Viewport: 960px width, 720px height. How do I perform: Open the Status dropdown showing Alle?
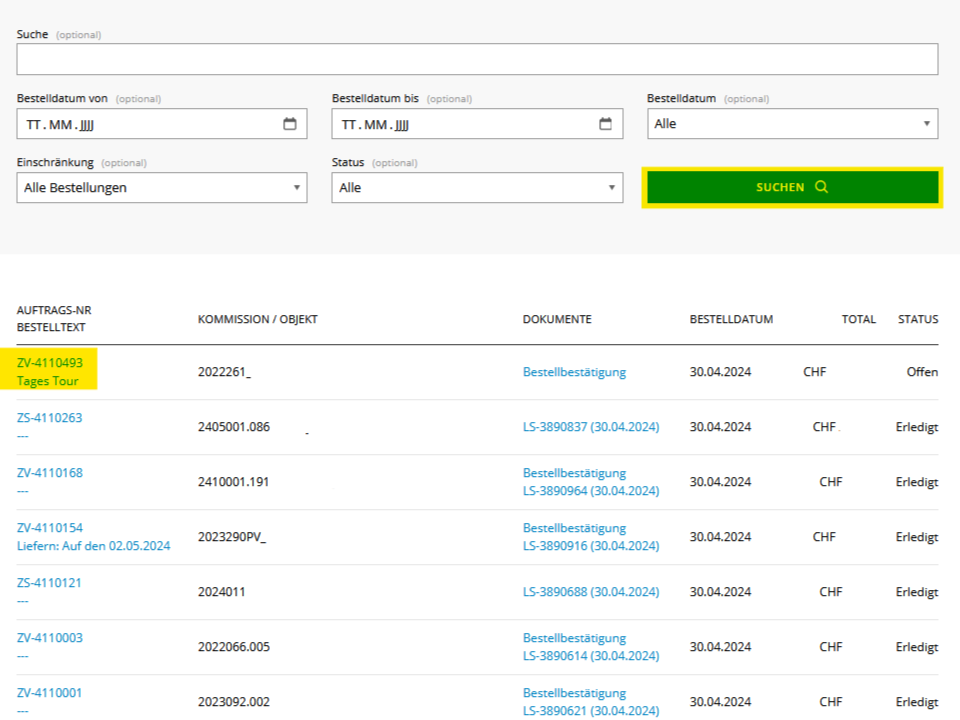point(477,187)
